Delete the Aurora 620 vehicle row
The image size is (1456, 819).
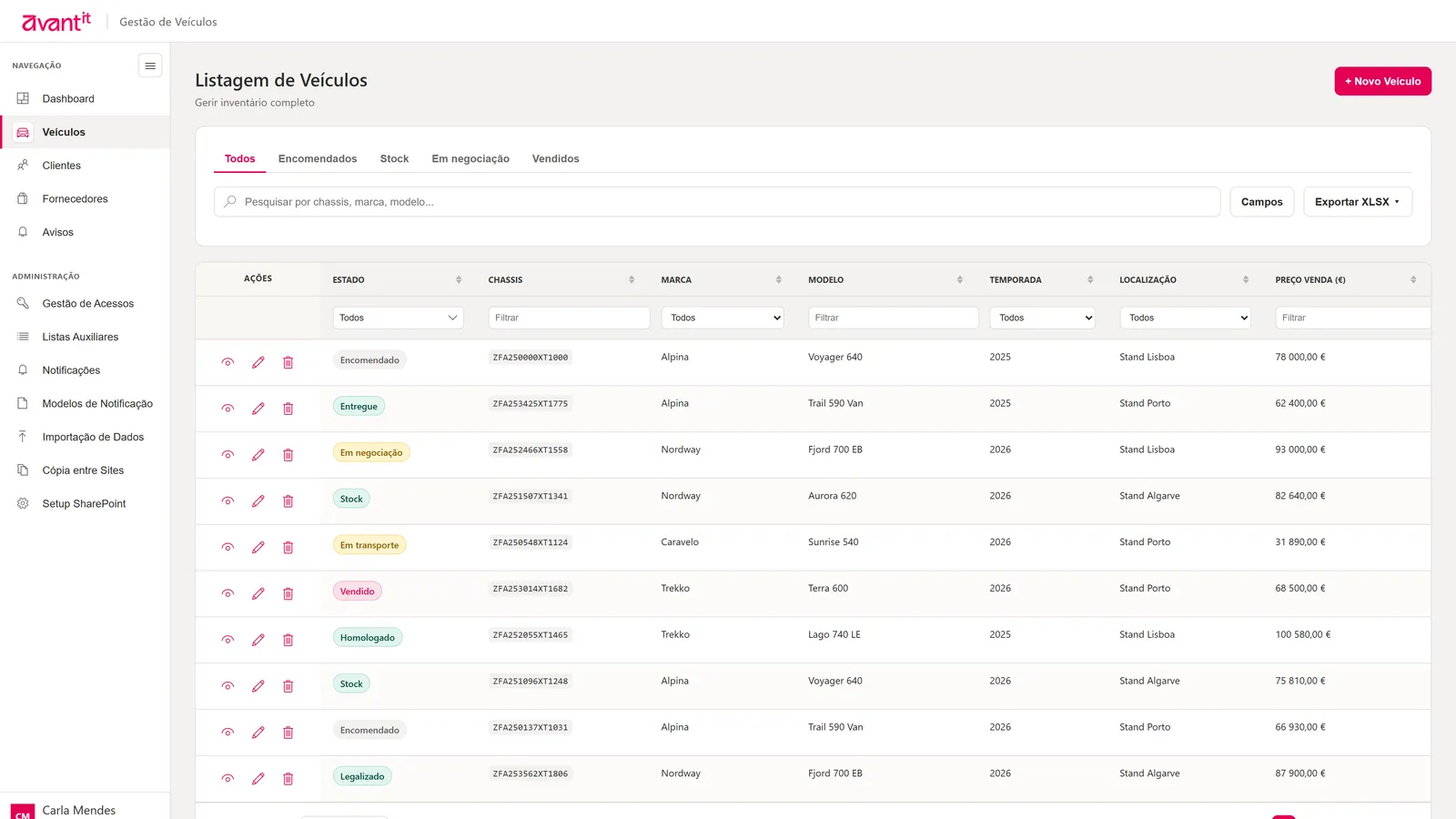(x=288, y=501)
